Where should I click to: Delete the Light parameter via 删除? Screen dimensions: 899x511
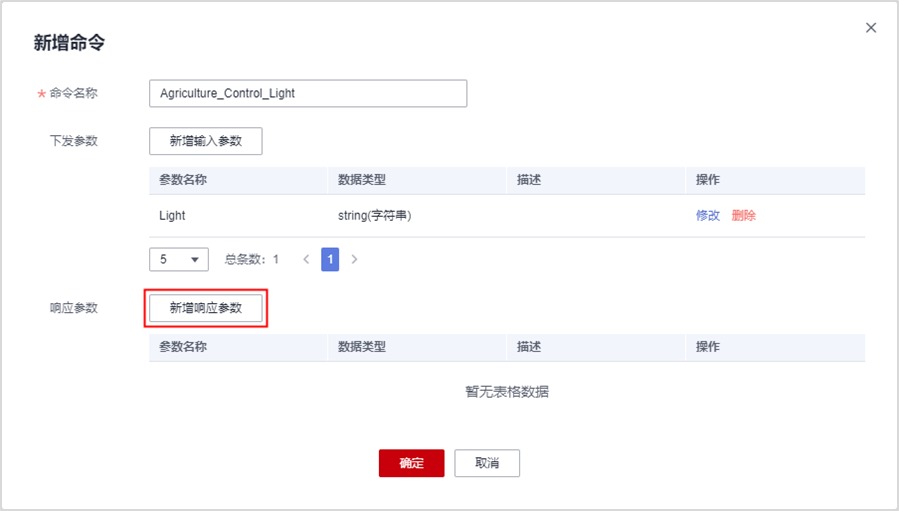coord(744,215)
